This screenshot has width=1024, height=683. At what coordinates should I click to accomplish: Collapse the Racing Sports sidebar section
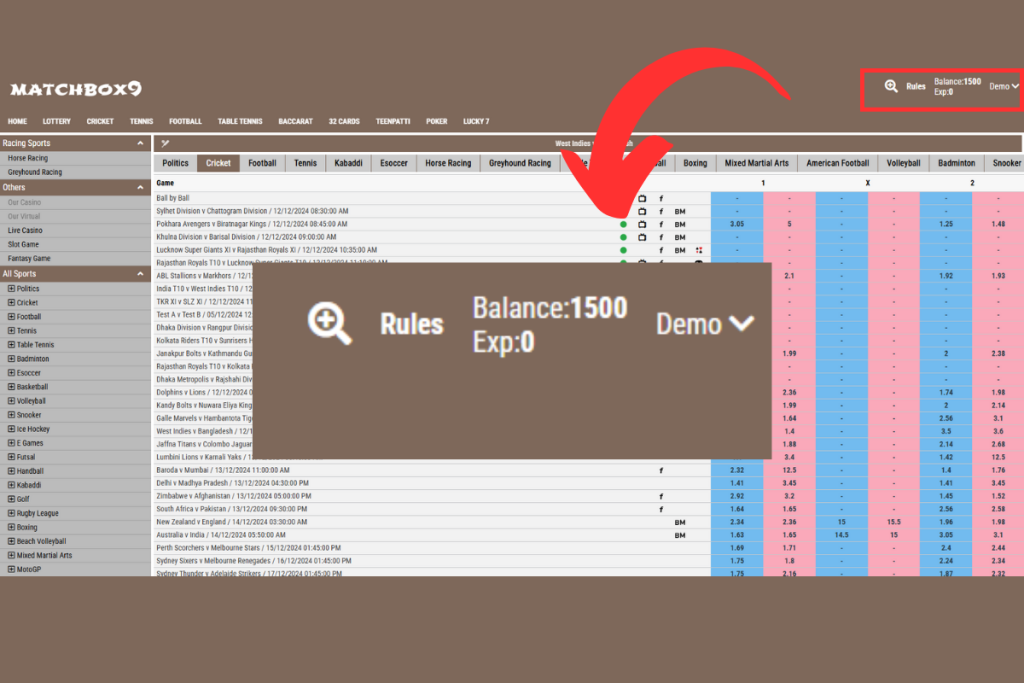(x=140, y=143)
